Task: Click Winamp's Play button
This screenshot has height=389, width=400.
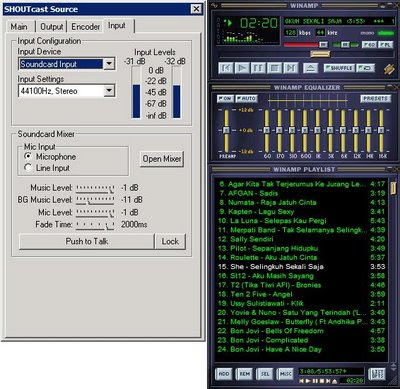Action: [242, 68]
